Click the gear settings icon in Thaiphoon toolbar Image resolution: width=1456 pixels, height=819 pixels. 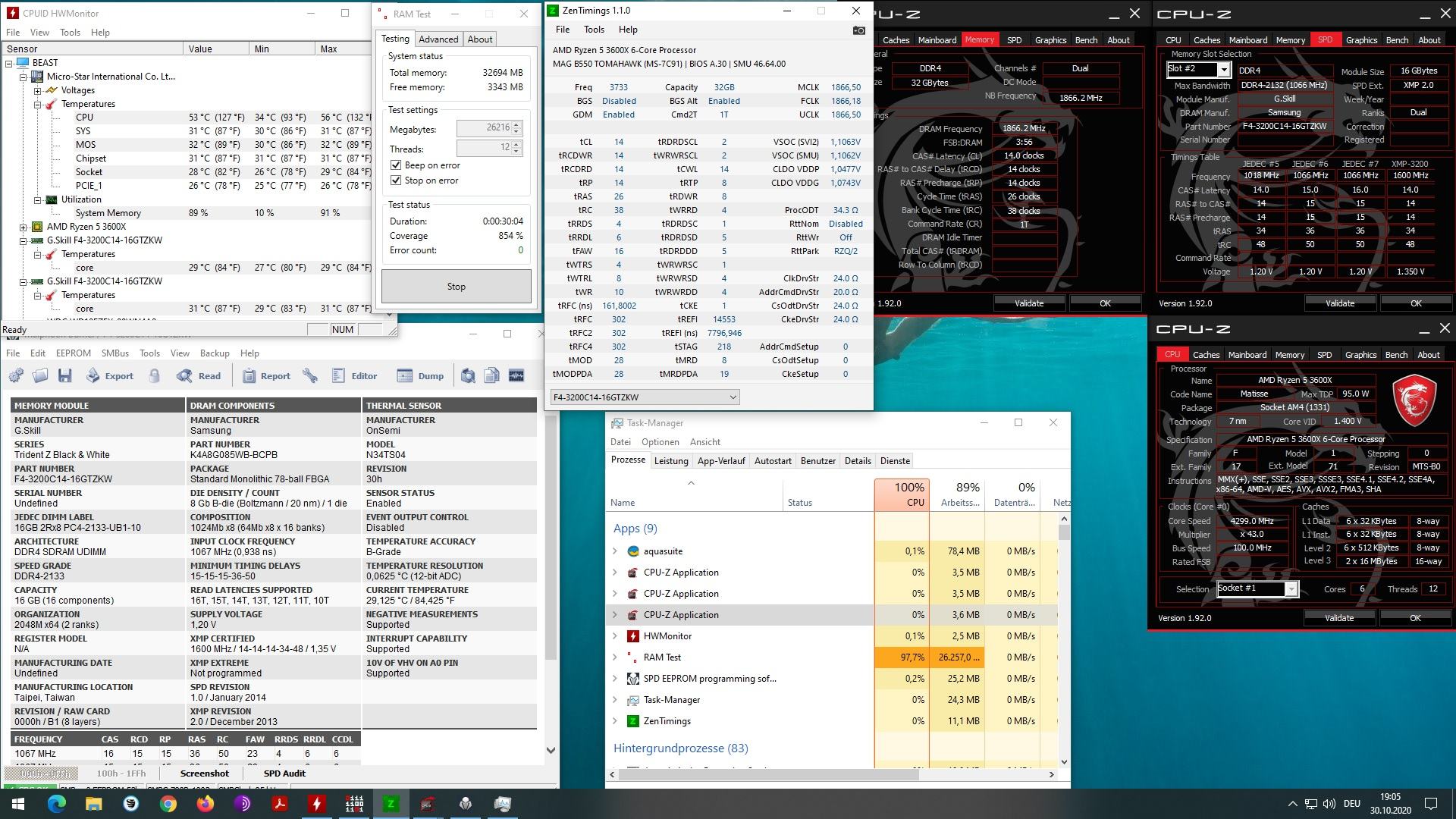click(x=16, y=375)
